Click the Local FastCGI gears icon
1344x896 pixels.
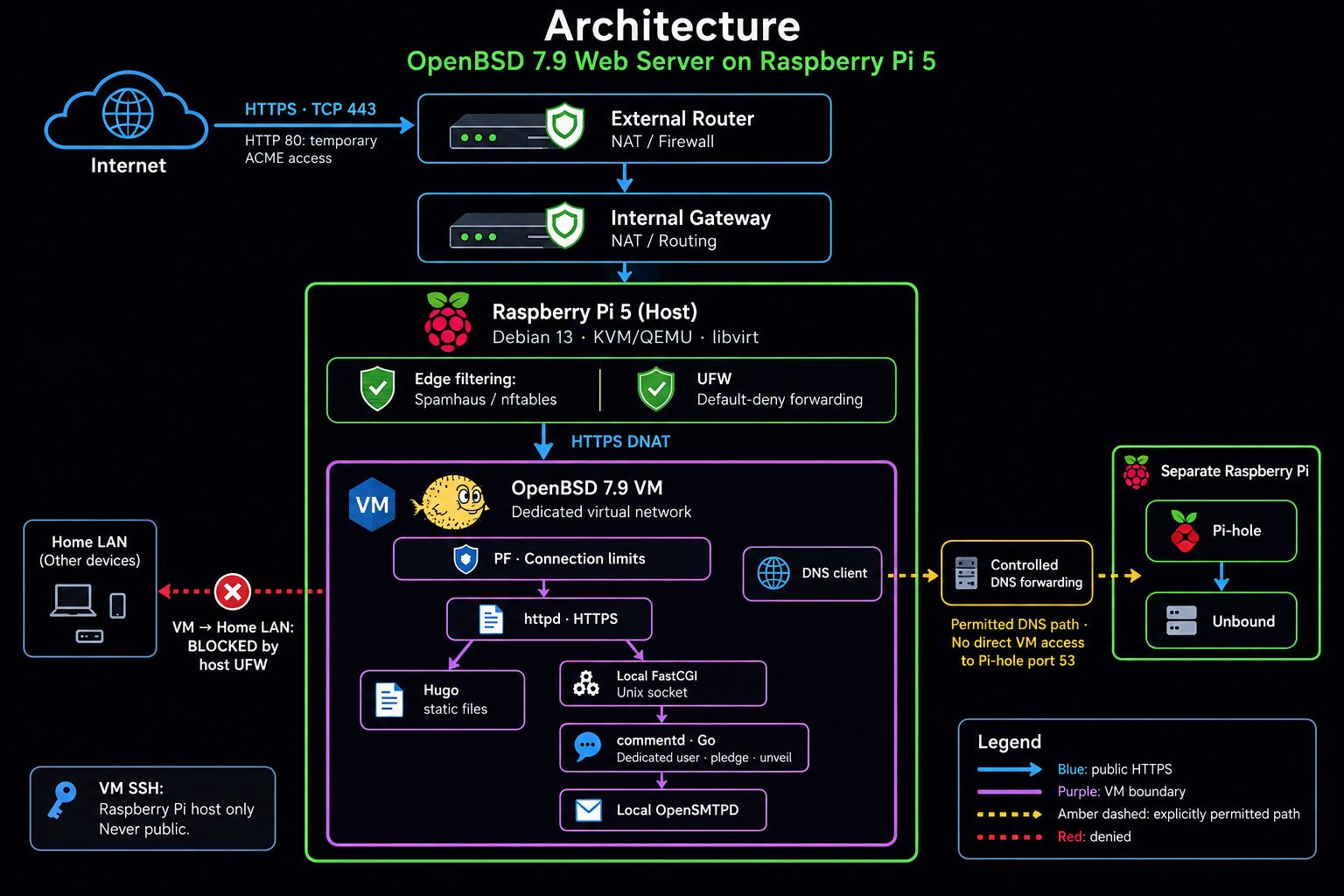[x=586, y=683]
